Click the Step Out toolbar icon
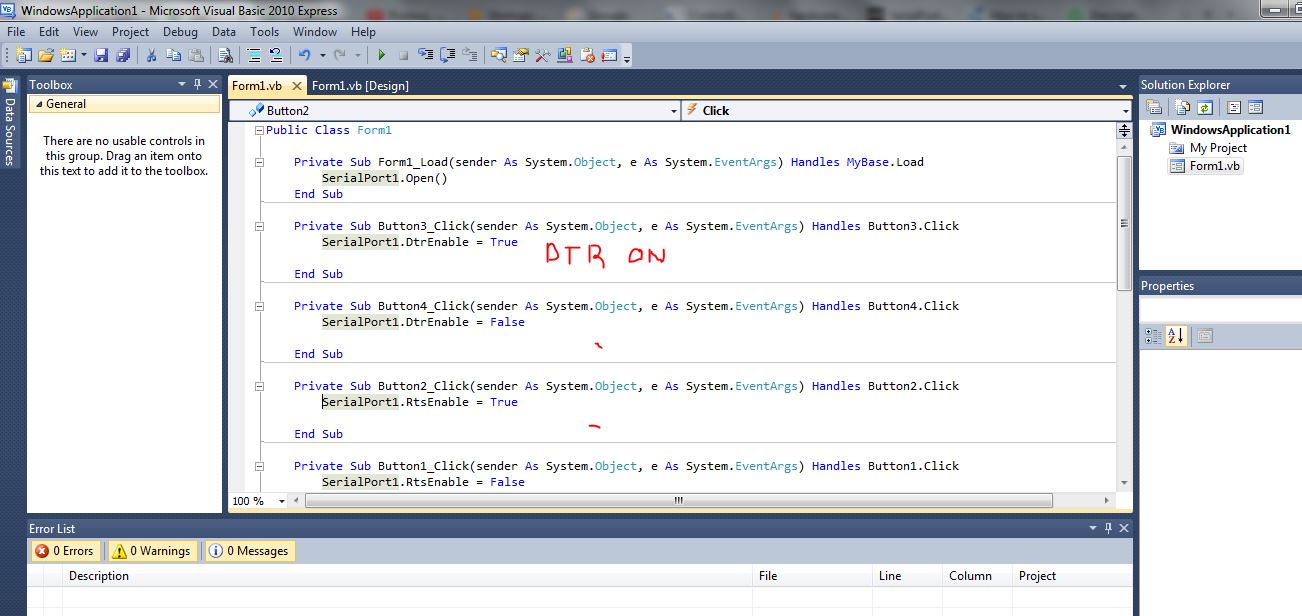The height and width of the screenshot is (616, 1302). coord(470,56)
